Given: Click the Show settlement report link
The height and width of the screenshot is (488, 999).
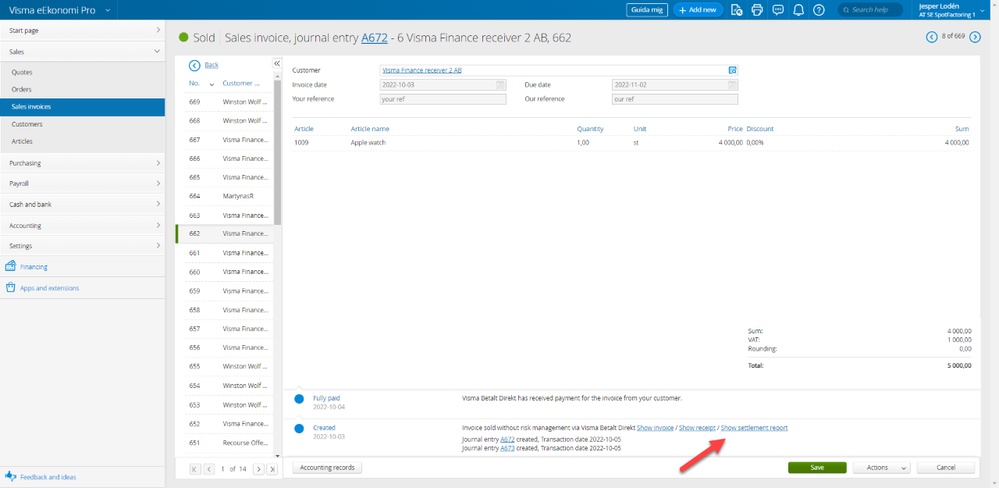Looking at the screenshot, I should tap(754, 428).
